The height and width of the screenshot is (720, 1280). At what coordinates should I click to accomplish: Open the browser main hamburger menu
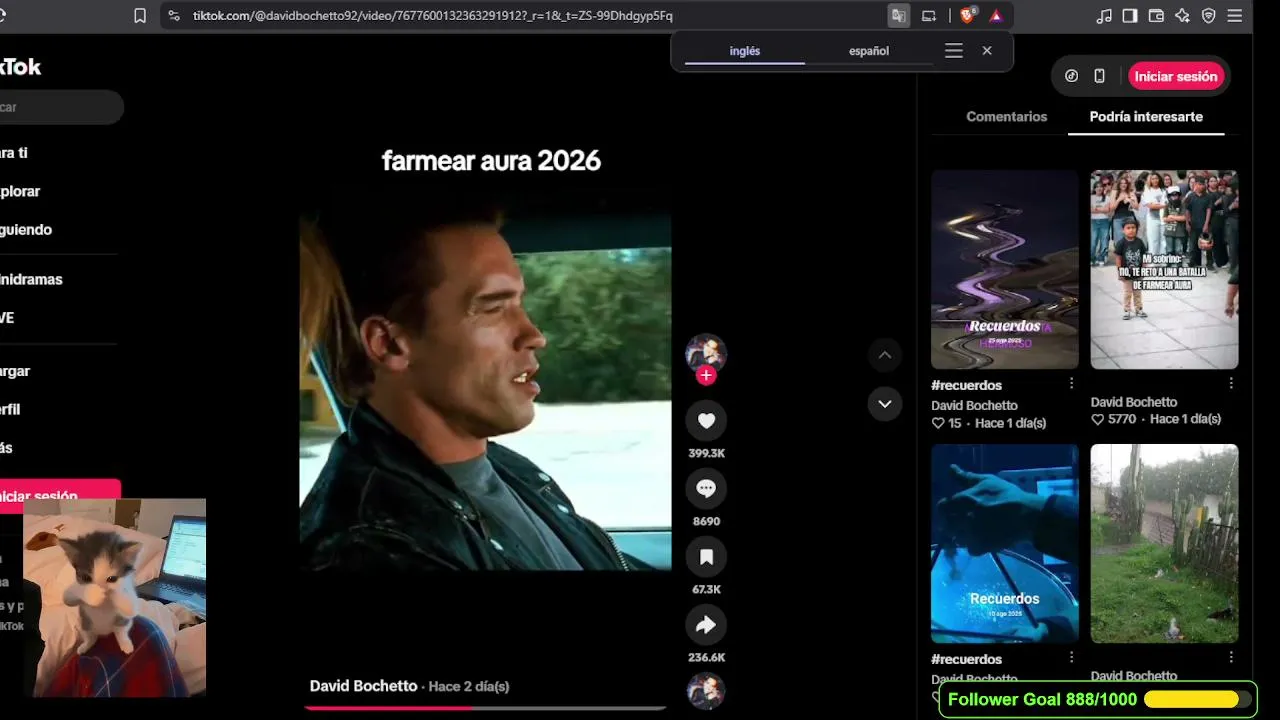point(1235,16)
